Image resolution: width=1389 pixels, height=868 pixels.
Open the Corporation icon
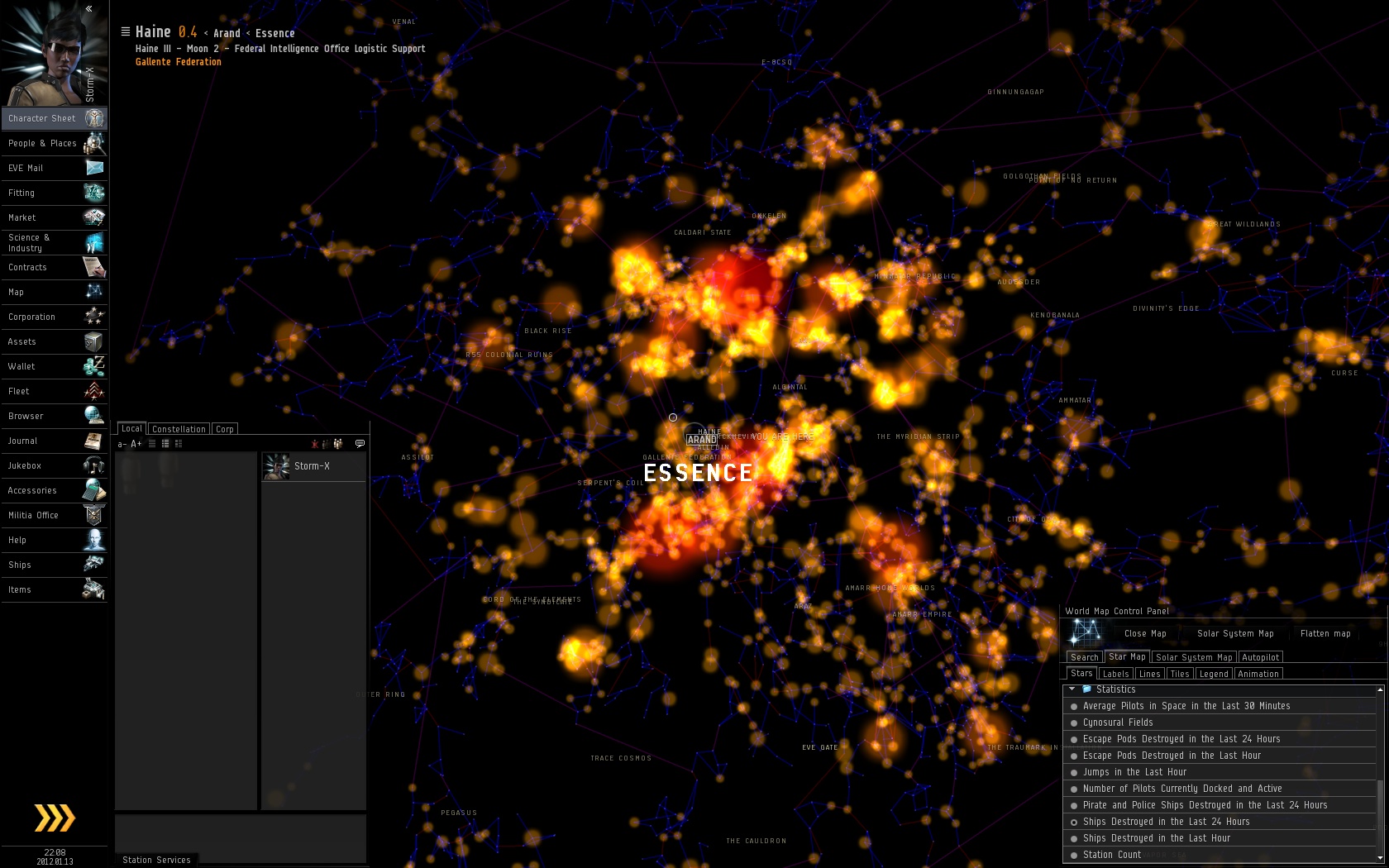tap(94, 317)
